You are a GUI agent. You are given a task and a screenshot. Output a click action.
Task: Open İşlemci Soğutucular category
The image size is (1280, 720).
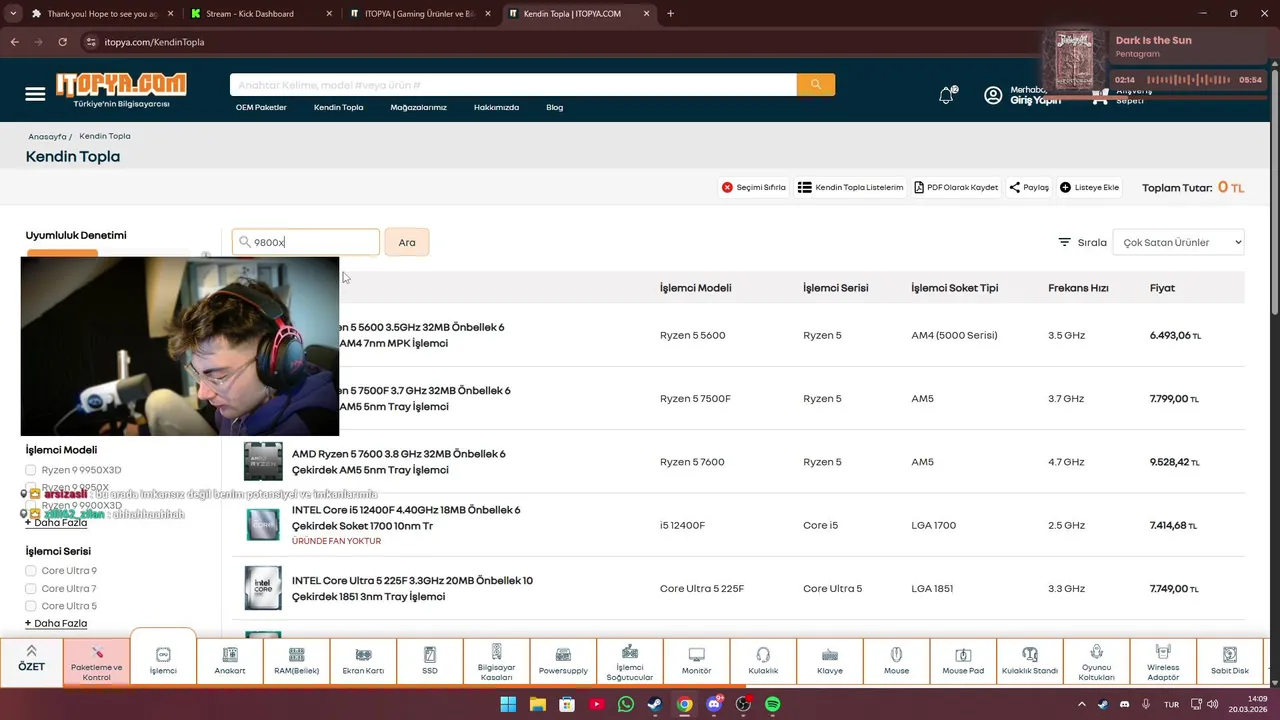coord(630,662)
